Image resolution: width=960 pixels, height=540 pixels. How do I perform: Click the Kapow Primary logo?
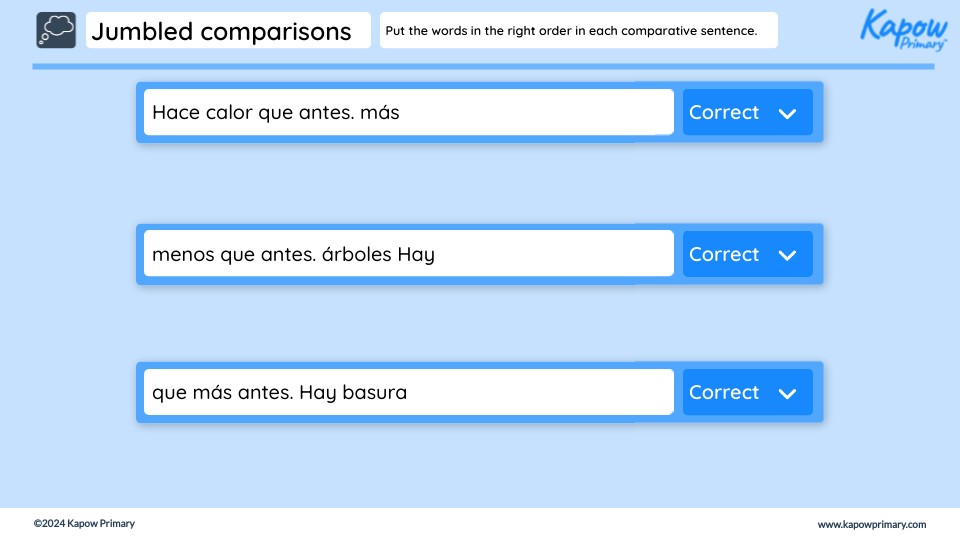(904, 29)
